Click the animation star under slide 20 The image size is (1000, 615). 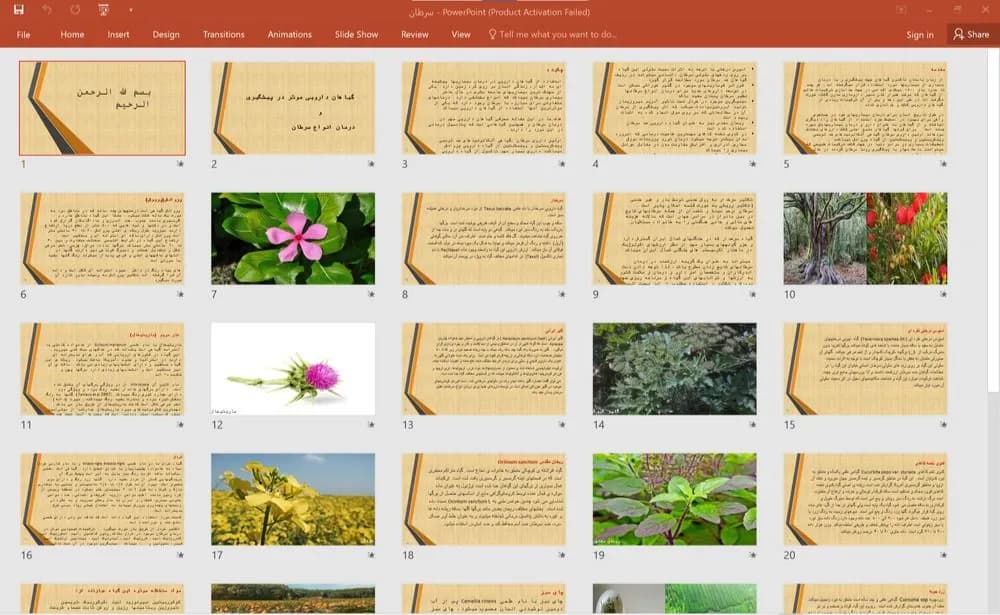pyautogui.click(x=943, y=555)
